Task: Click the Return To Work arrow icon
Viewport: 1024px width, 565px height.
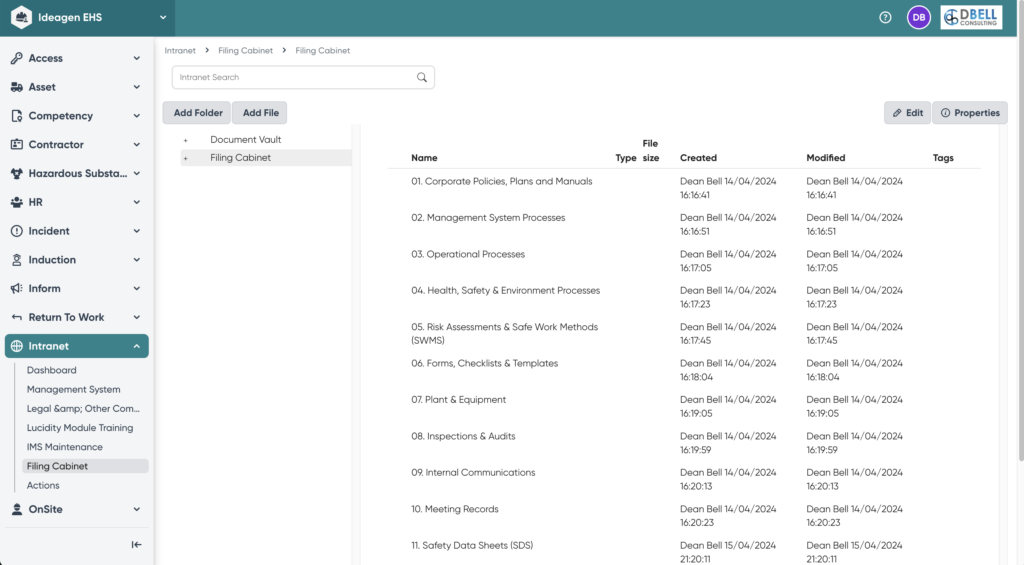Action: click(x=16, y=317)
